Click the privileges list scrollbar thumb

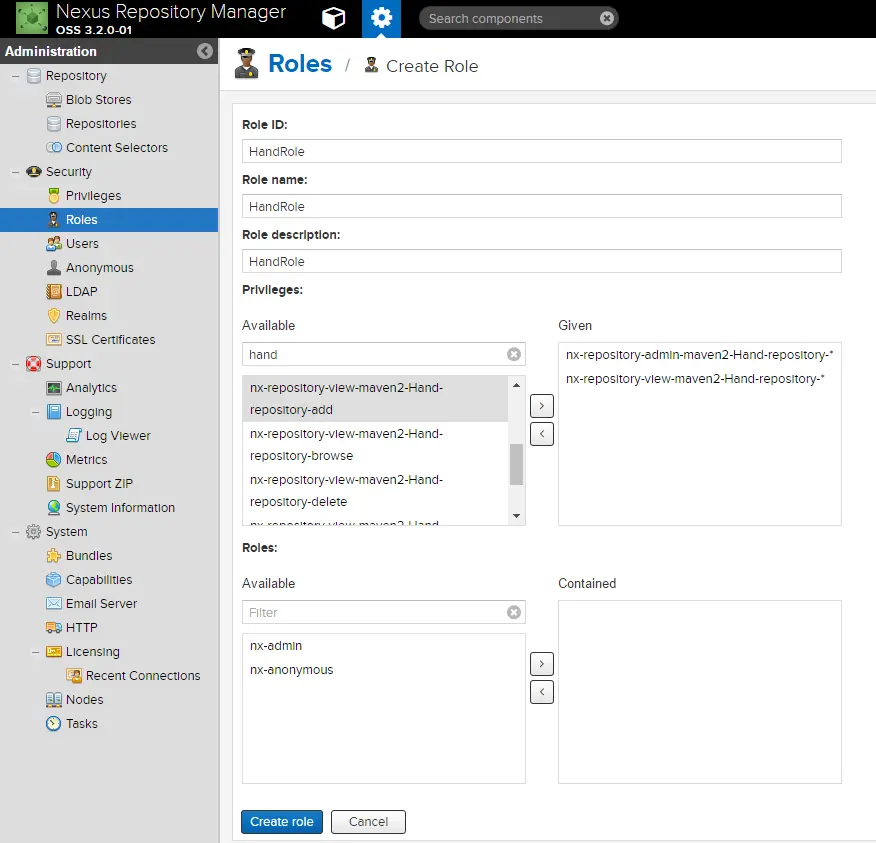tap(516, 465)
